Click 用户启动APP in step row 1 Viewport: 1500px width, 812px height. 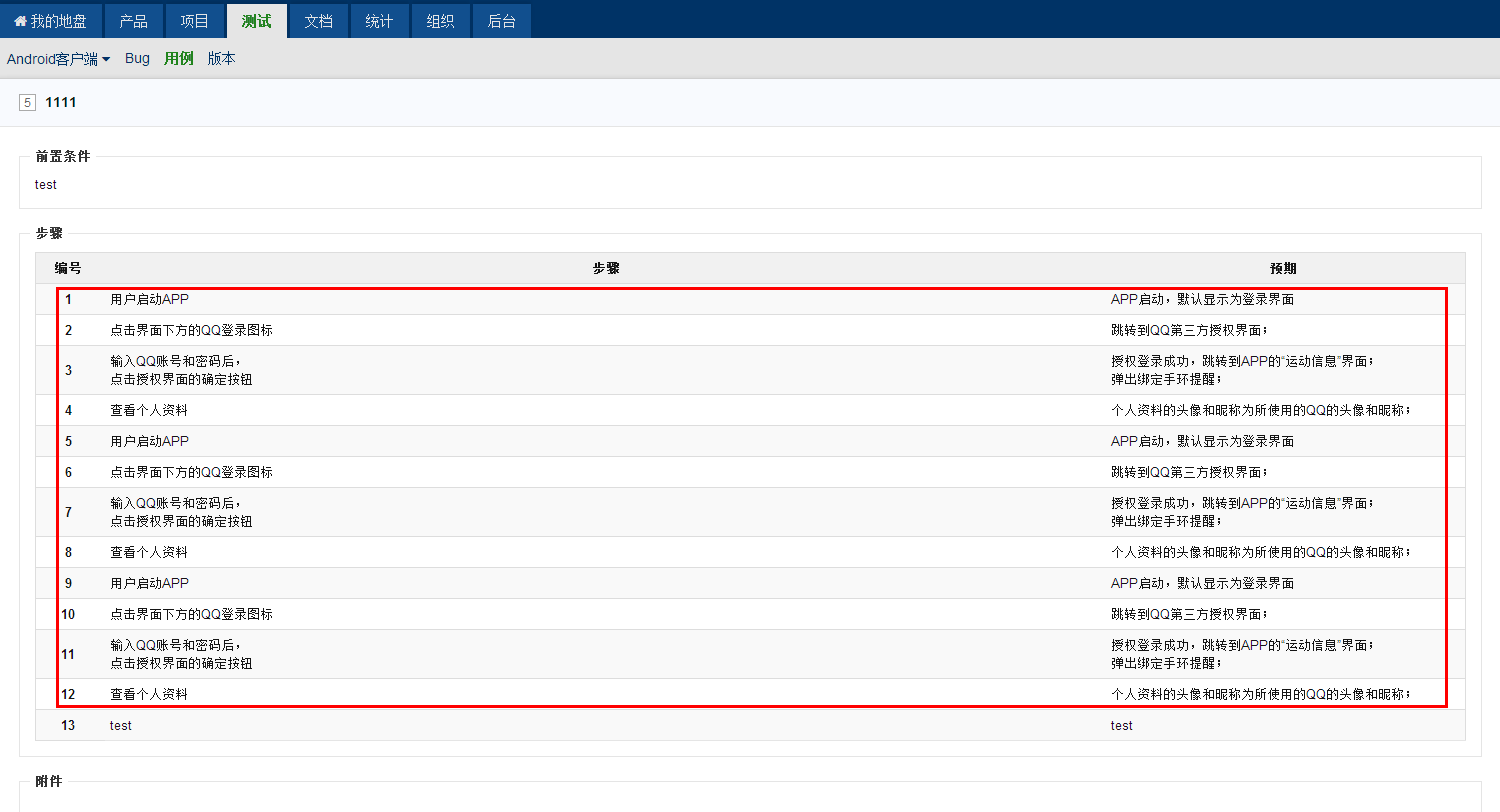pos(149,299)
